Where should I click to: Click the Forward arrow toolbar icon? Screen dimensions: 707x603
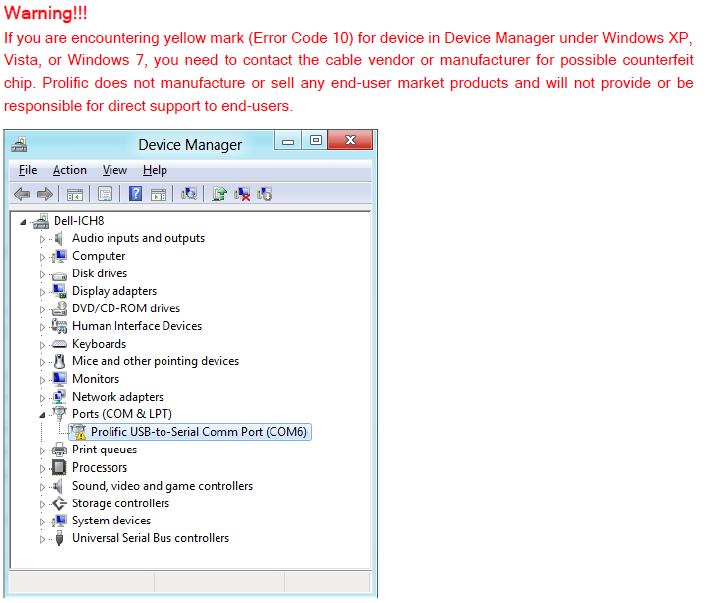coord(45,194)
